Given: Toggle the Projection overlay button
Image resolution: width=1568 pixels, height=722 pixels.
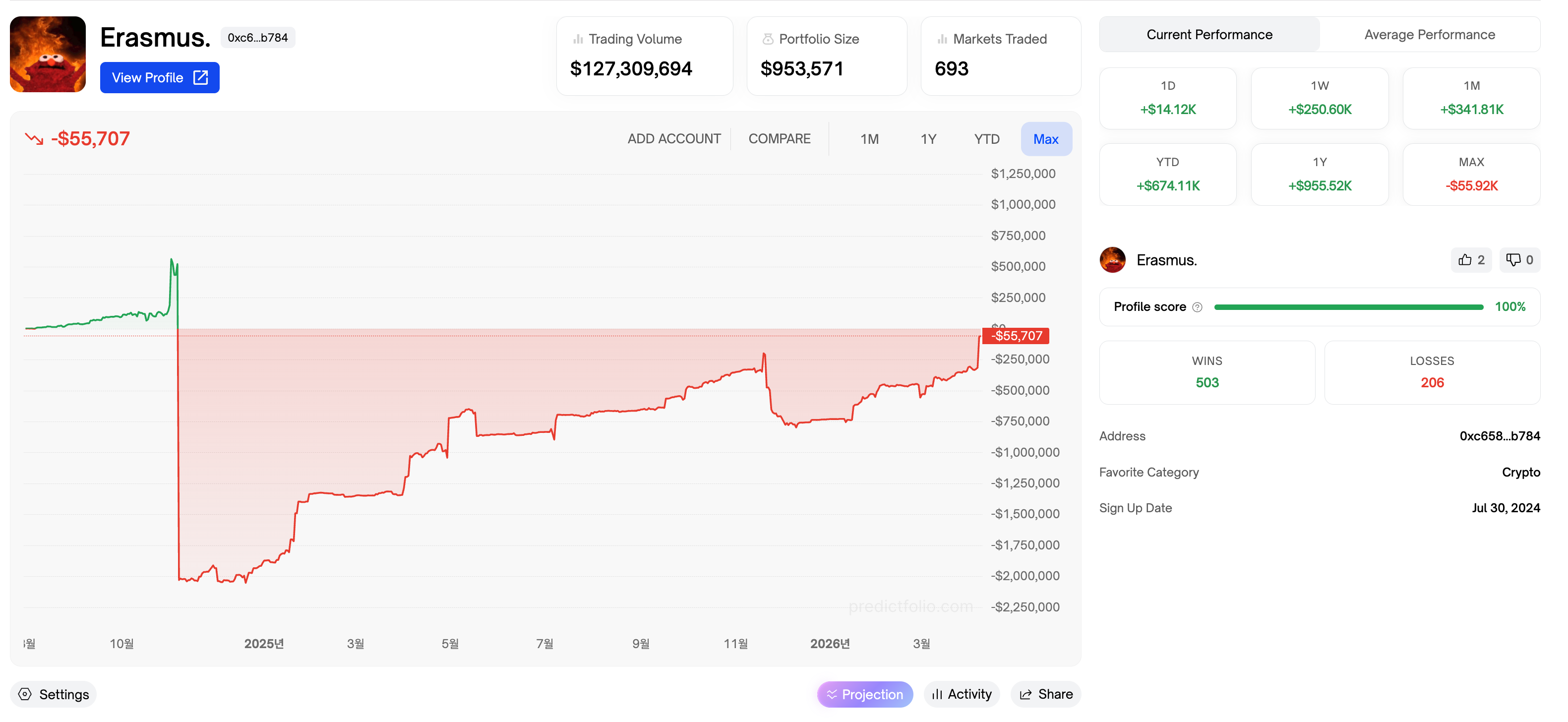Looking at the screenshot, I should pyautogui.click(x=864, y=694).
